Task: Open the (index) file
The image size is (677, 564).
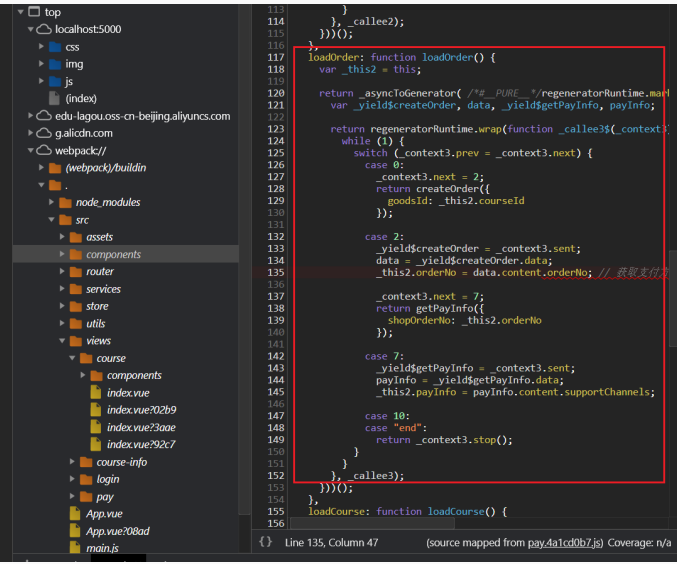Action: (81, 98)
